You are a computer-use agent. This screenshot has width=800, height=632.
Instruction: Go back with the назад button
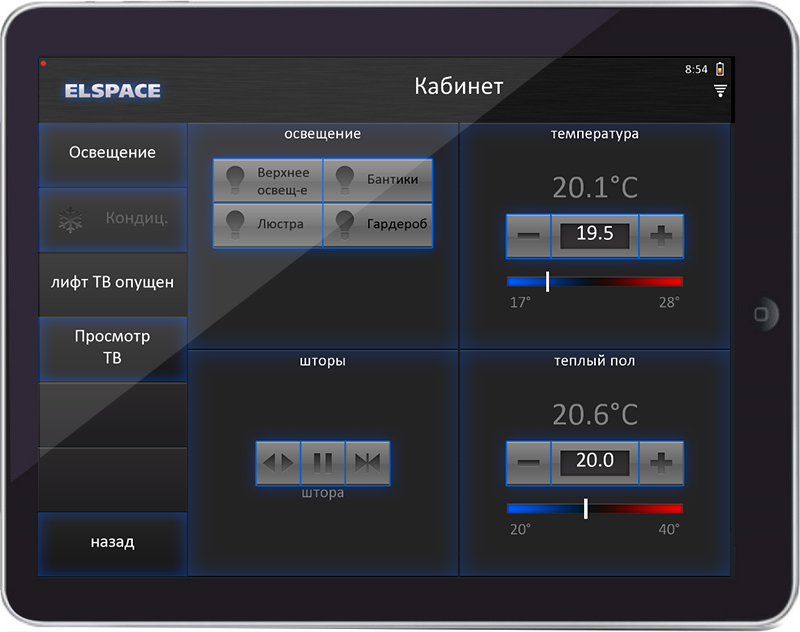pyautogui.click(x=112, y=542)
